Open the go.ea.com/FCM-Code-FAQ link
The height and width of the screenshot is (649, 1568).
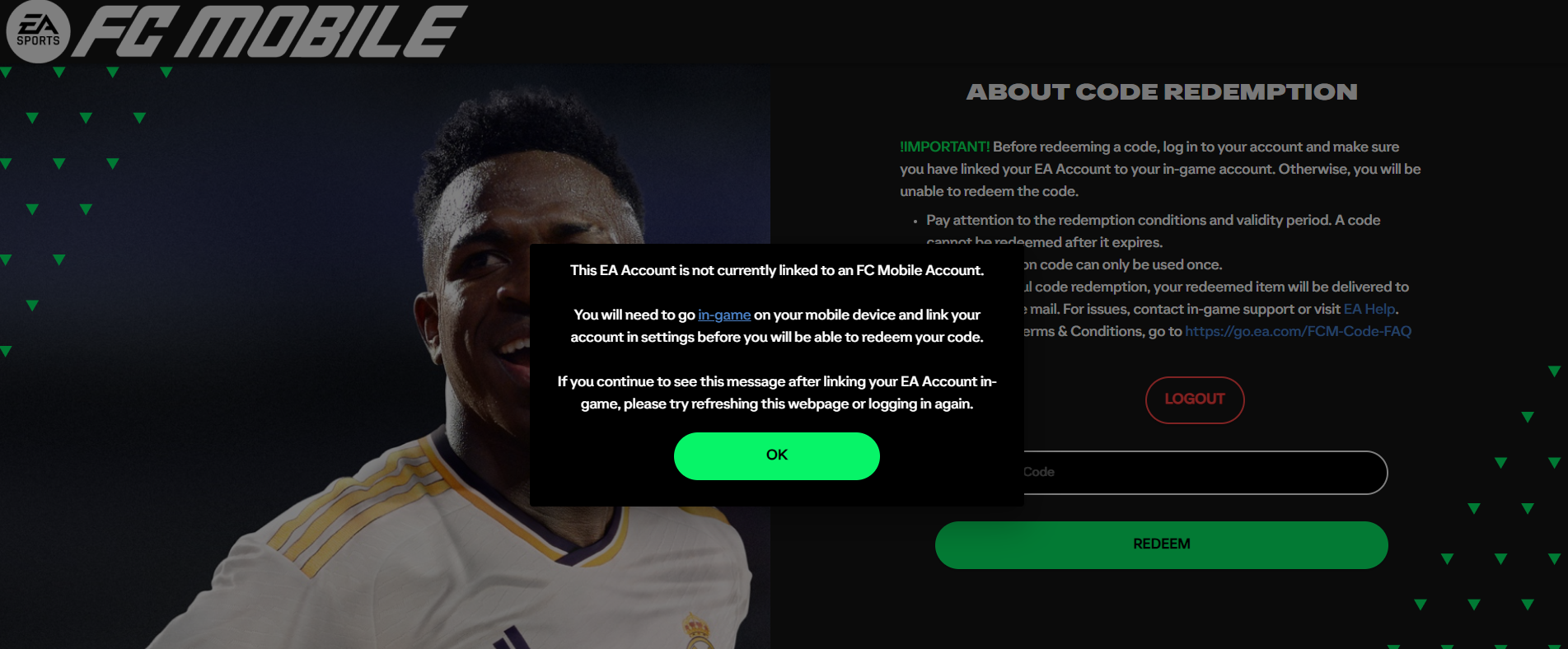click(1298, 331)
